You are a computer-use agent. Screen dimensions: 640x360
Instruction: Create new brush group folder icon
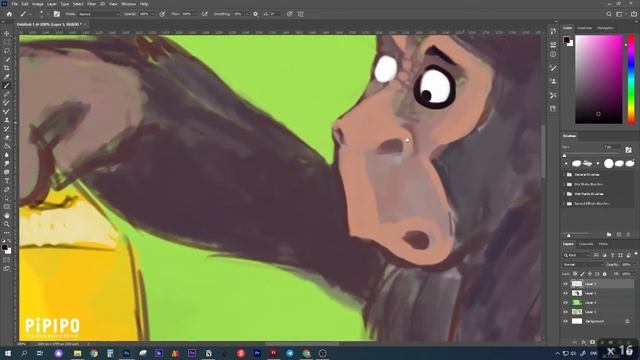[x=609, y=234]
